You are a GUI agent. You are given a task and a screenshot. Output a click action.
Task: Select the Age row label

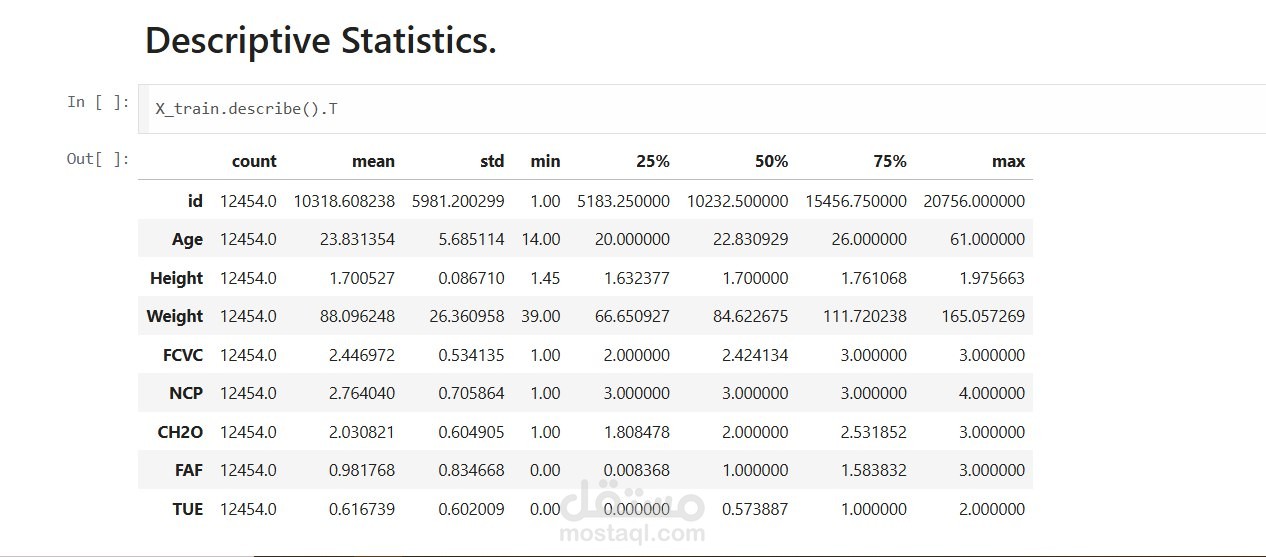coord(187,240)
